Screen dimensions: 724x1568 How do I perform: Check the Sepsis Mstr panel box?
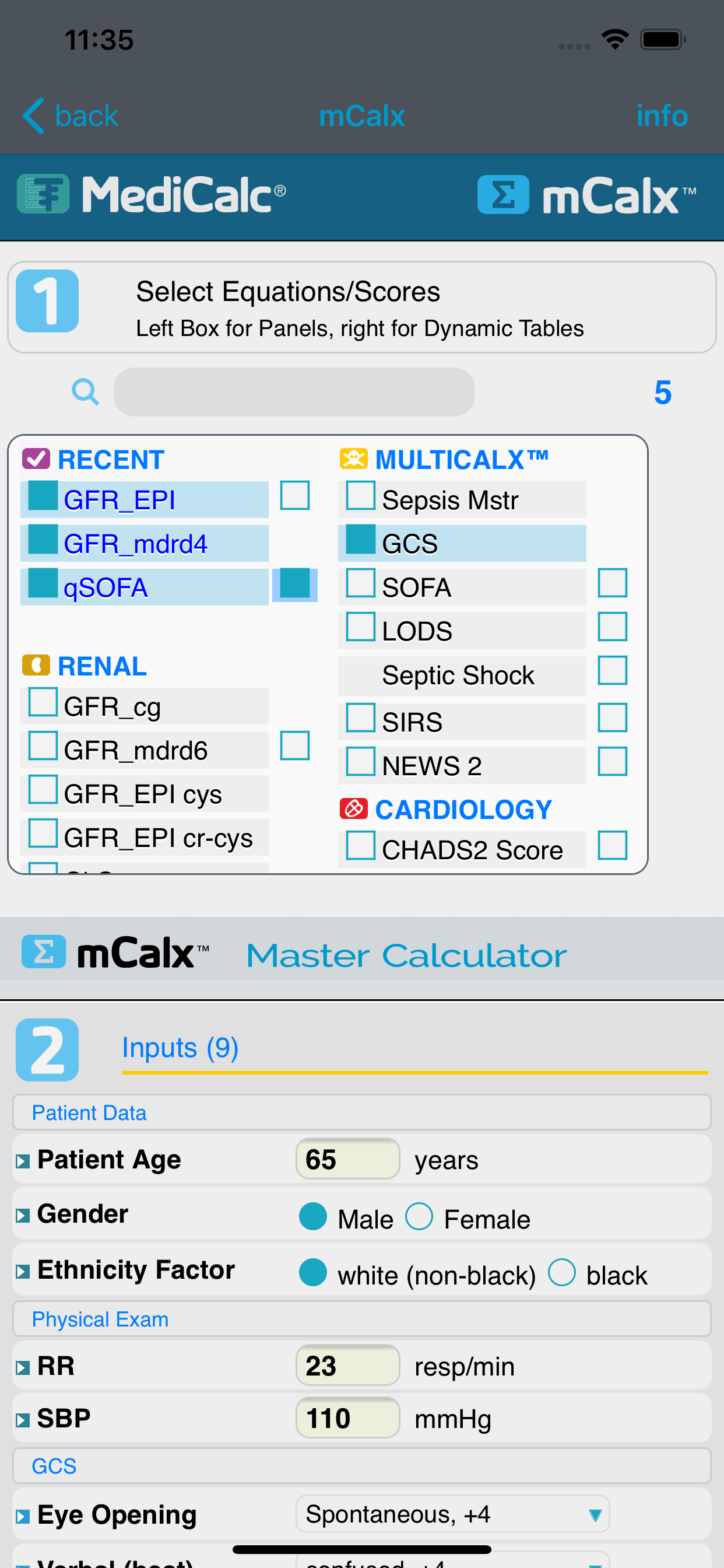361,495
